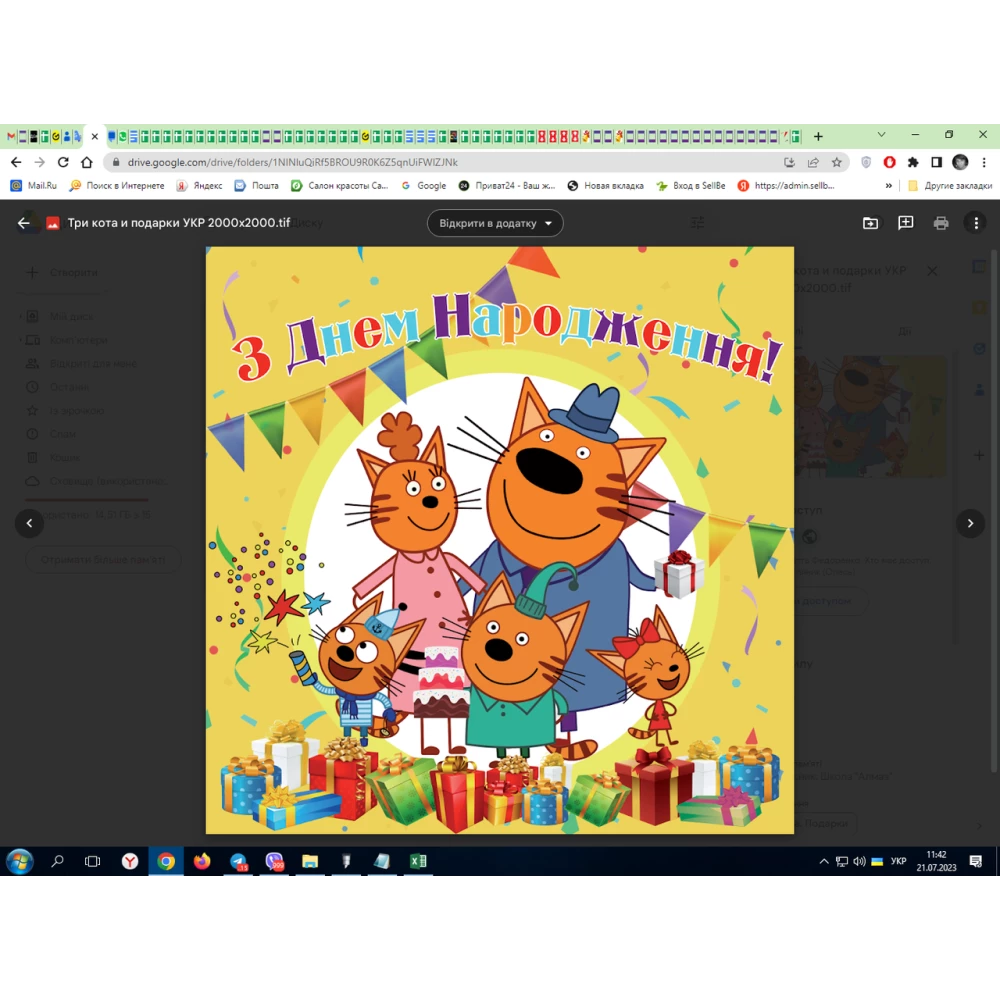Click the volume icon in the tray
The image size is (1000, 1000).
(x=859, y=862)
